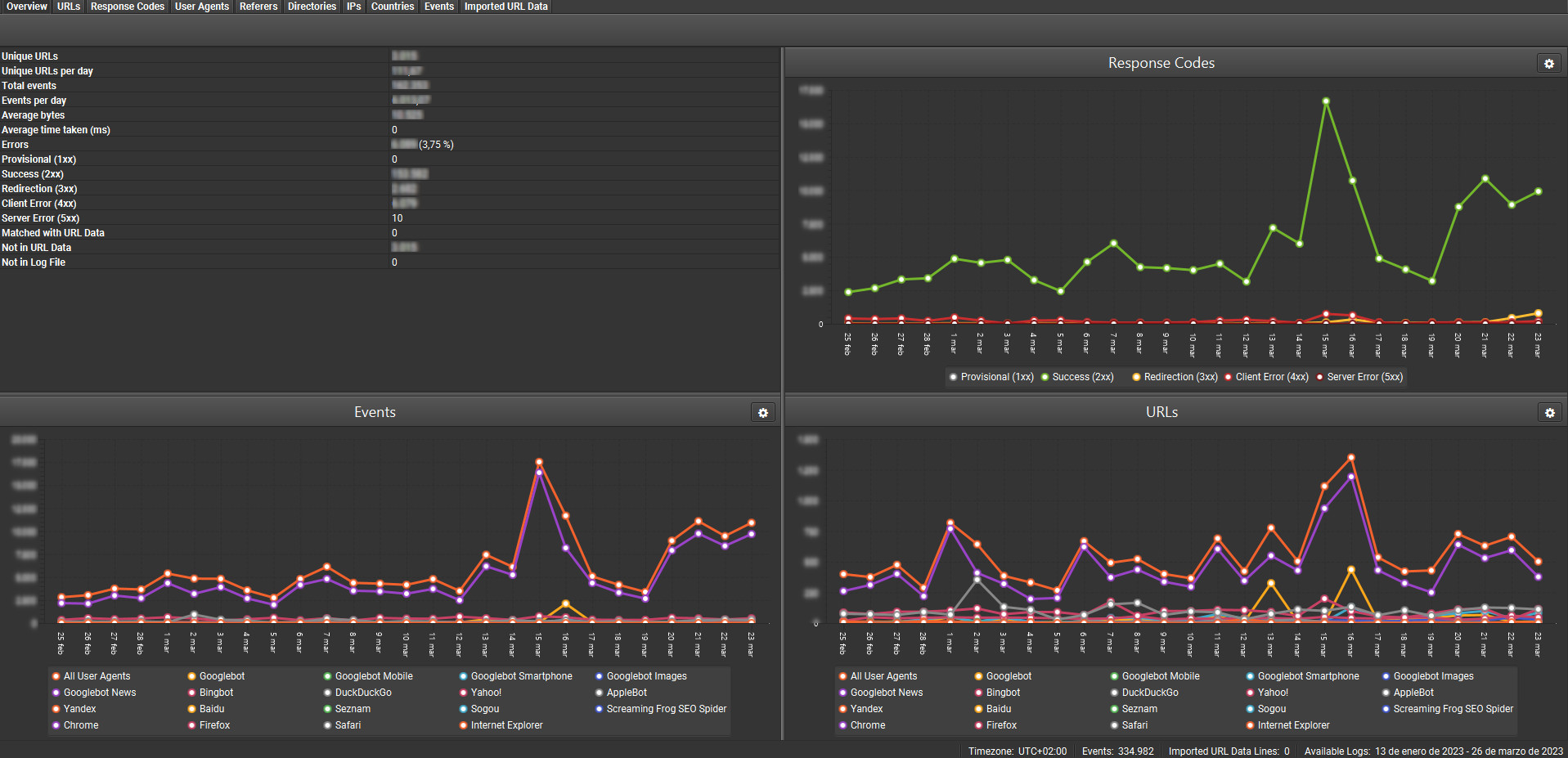This screenshot has height=758, width=1568.
Task: Click the Not in URL Data count
Action: click(405, 247)
